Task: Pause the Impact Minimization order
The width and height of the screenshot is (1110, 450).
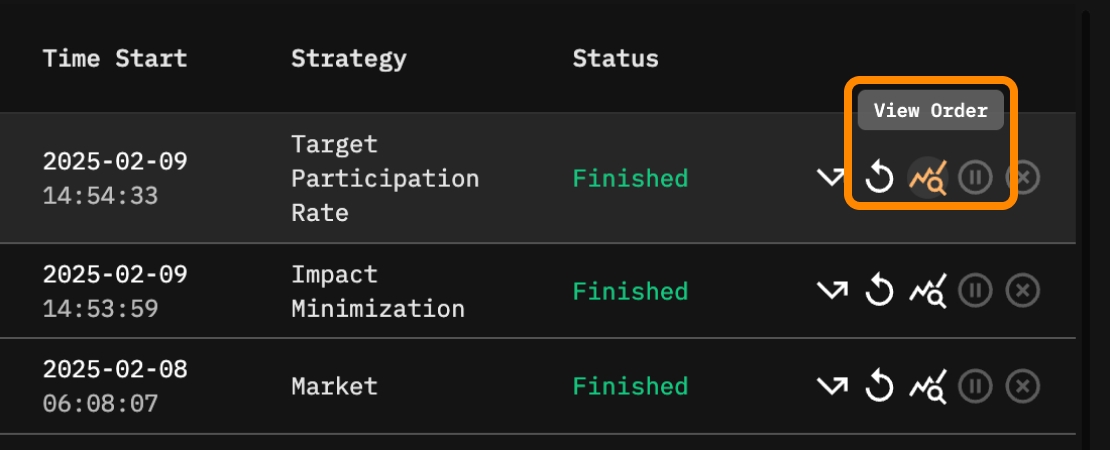Action: tap(975, 292)
